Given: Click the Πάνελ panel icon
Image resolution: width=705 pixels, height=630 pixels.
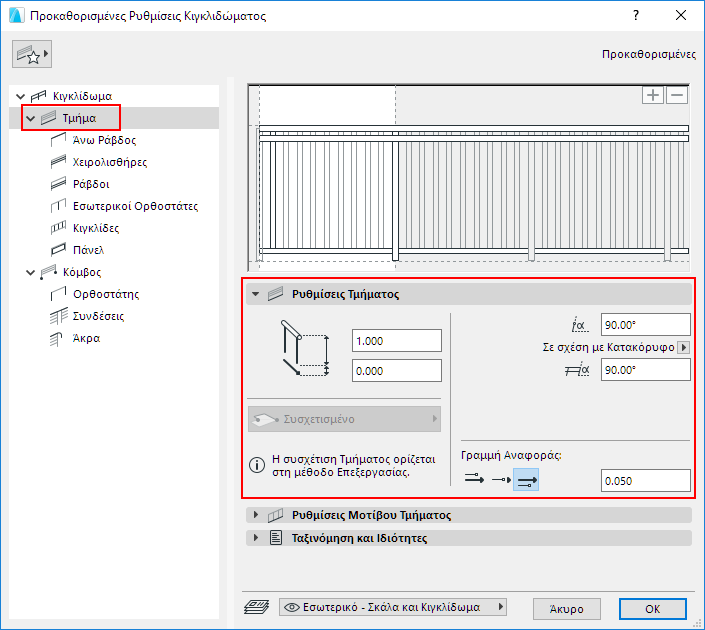Looking at the screenshot, I should [58, 250].
